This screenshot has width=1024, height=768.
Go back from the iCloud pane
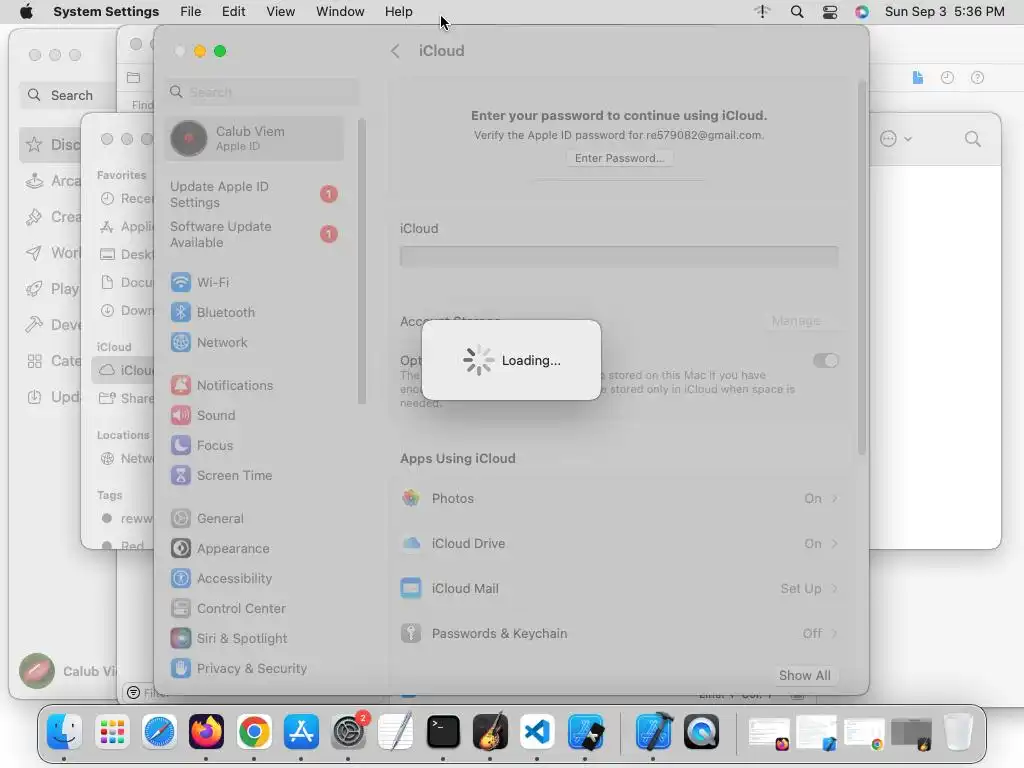click(x=395, y=51)
